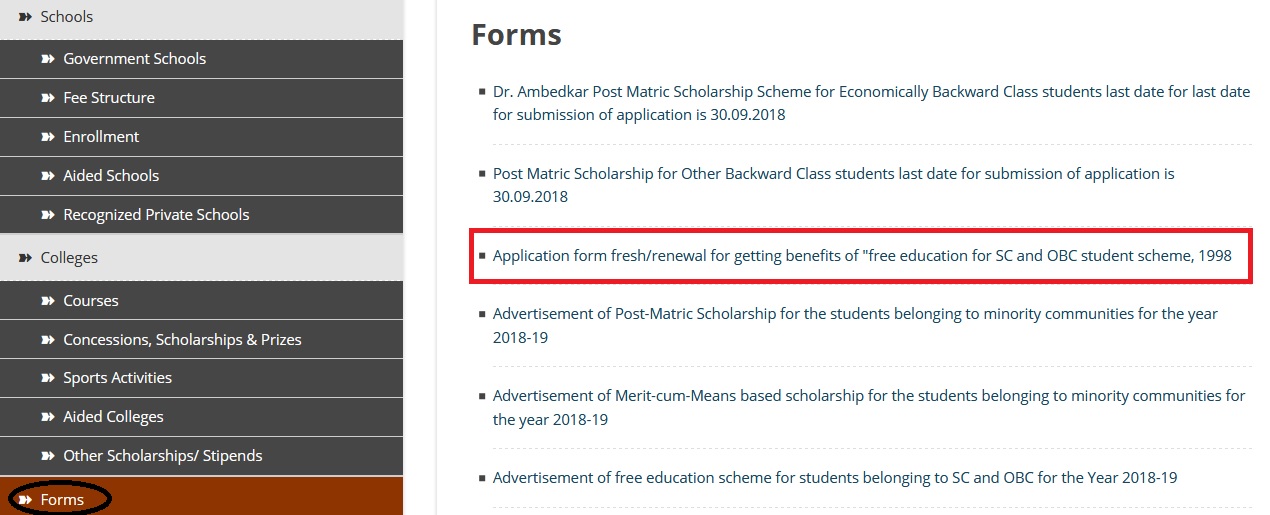This screenshot has height=515, width=1270.
Task: Click the arrow icon beside Schools
Action: click(26, 17)
